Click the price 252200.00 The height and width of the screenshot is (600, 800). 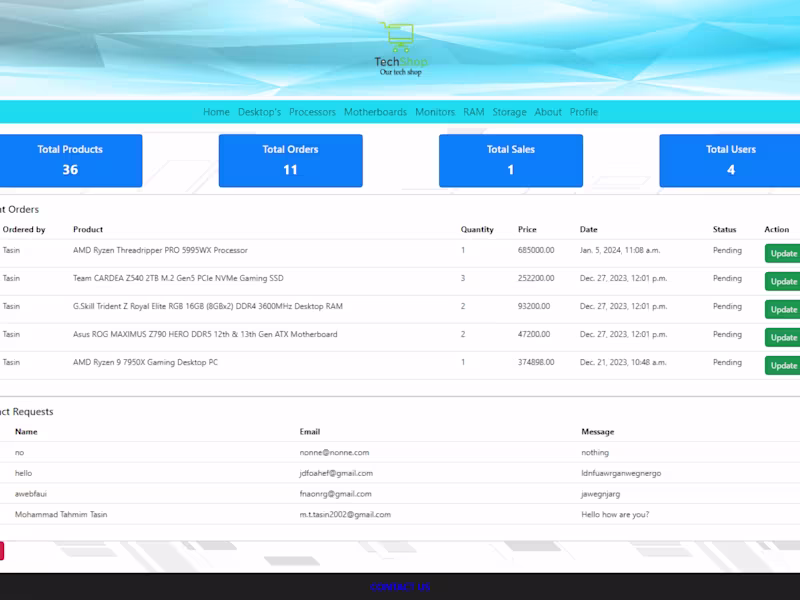click(x=536, y=278)
